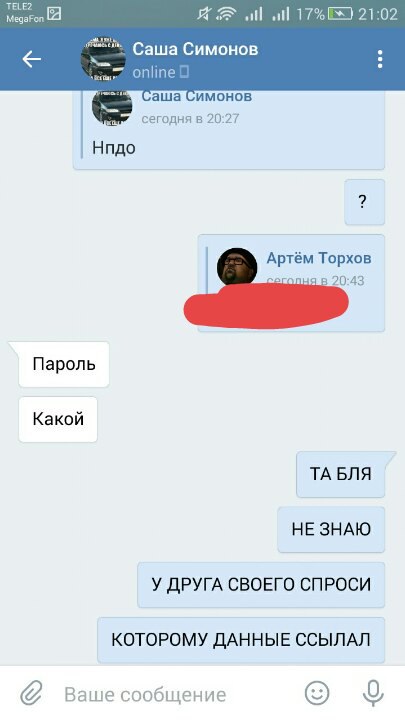Screen dimensions: 405x720
Task: Tap the Wi-Fi icon in status bar
Action: pyautogui.click(x=225, y=14)
